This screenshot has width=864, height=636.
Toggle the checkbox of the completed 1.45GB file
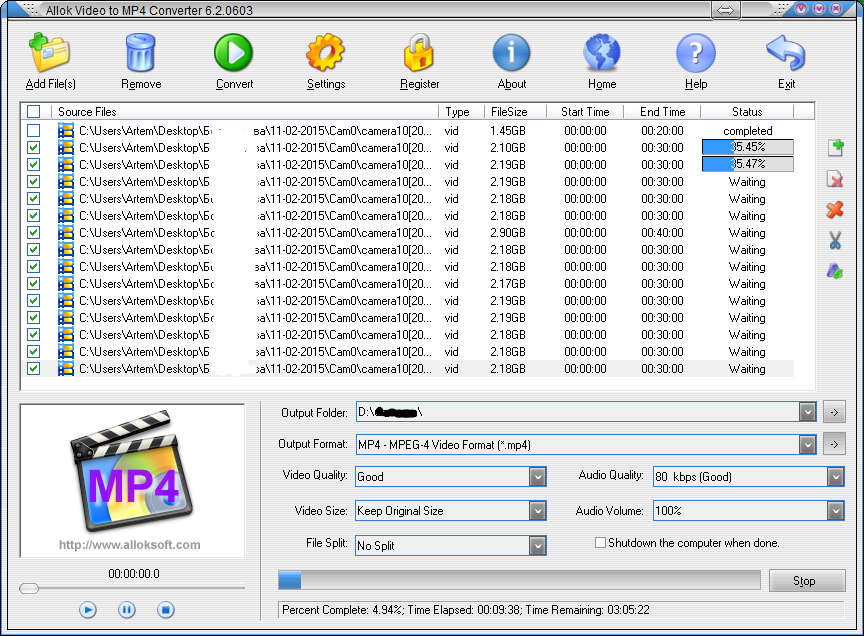tap(34, 131)
